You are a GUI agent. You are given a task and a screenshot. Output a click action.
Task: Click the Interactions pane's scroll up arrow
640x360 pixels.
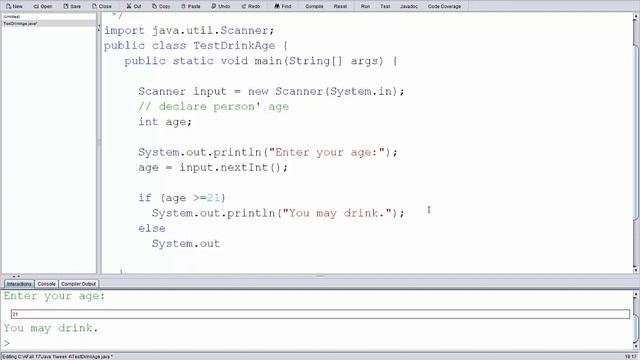pyautogui.click(x=636, y=294)
